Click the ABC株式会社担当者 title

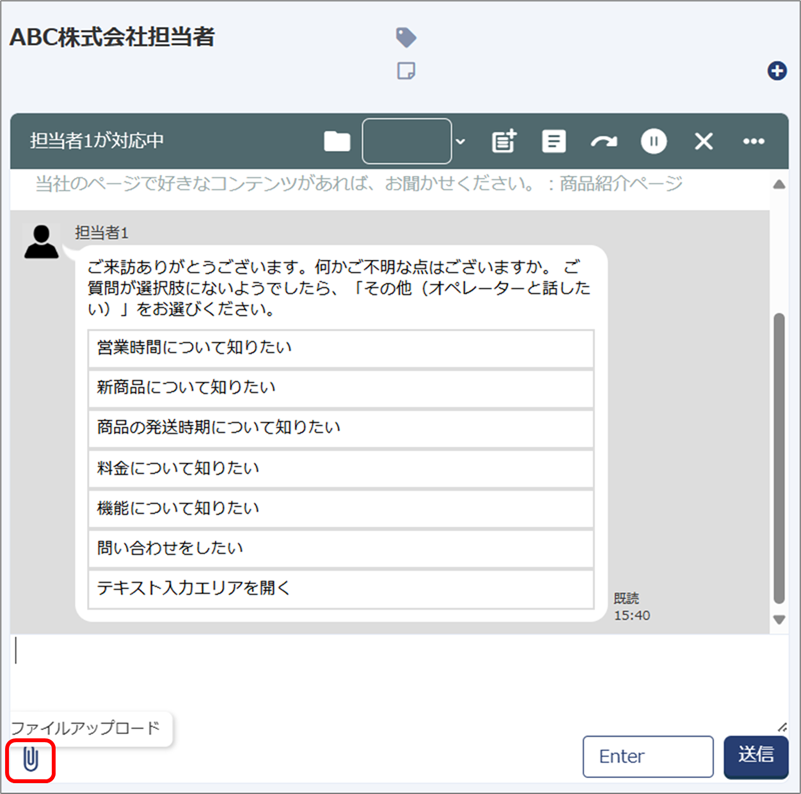tap(112, 37)
